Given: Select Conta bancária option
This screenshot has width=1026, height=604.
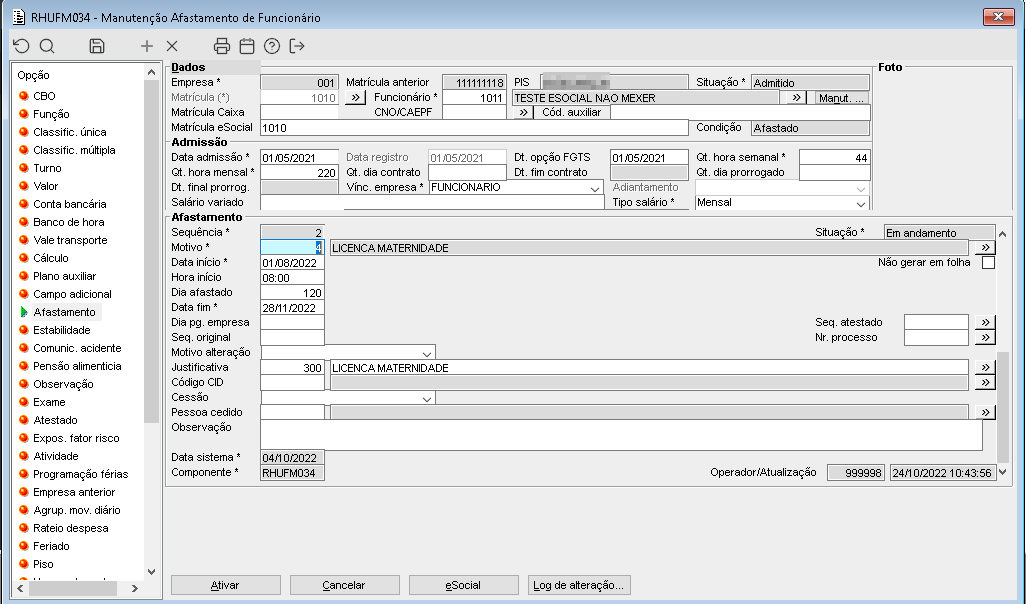Looking at the screenshot, I should coord(69,204).
